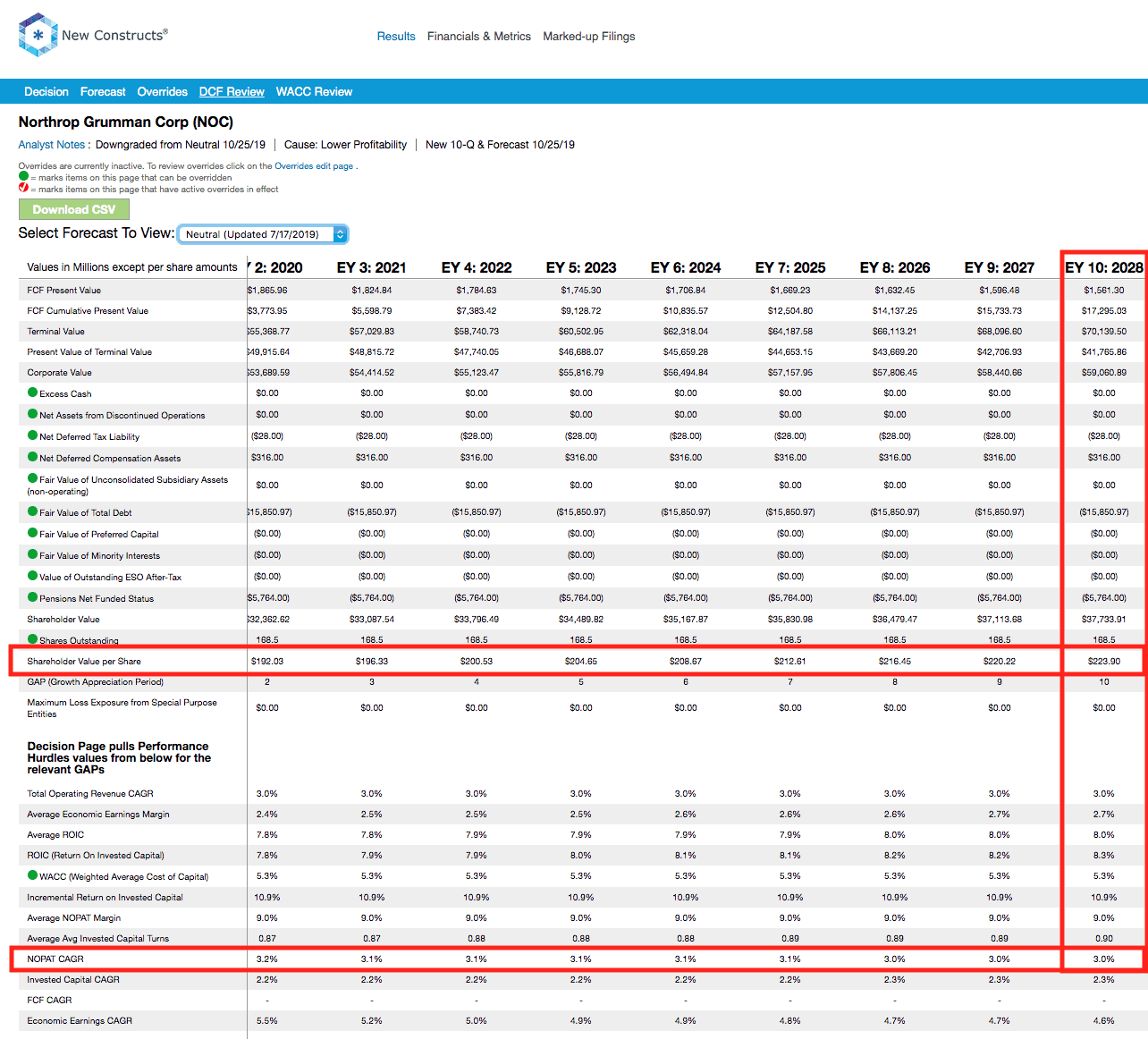Click green dot beside Fair Value of Minority Interests

coord(33,554)
